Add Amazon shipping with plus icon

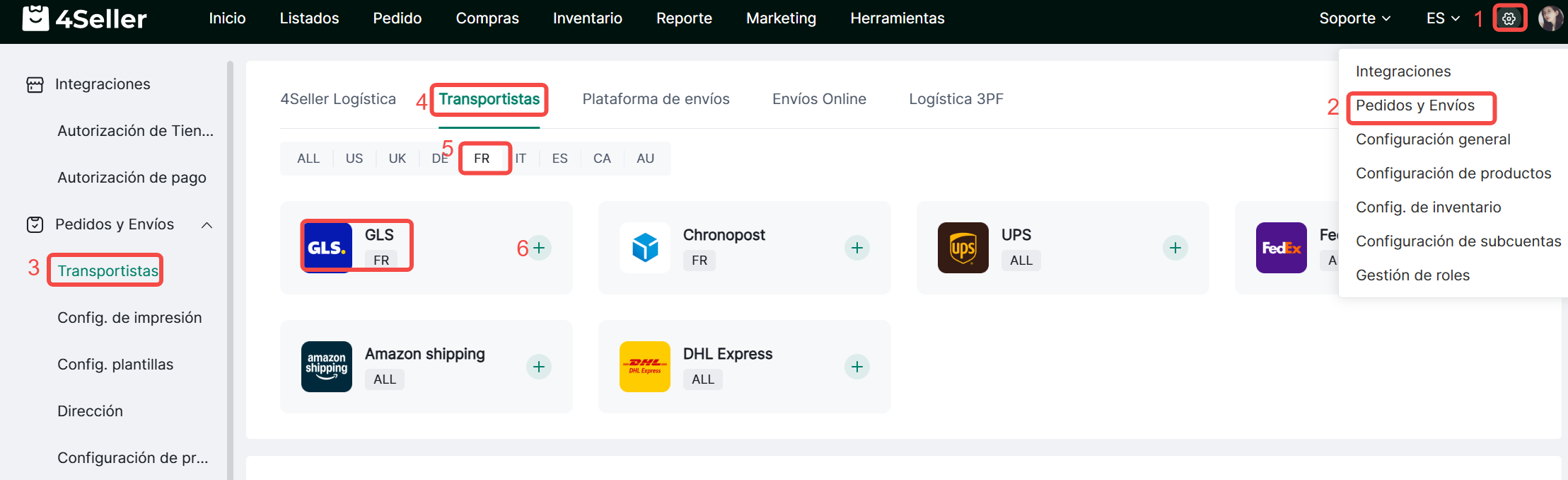point(539,367)
